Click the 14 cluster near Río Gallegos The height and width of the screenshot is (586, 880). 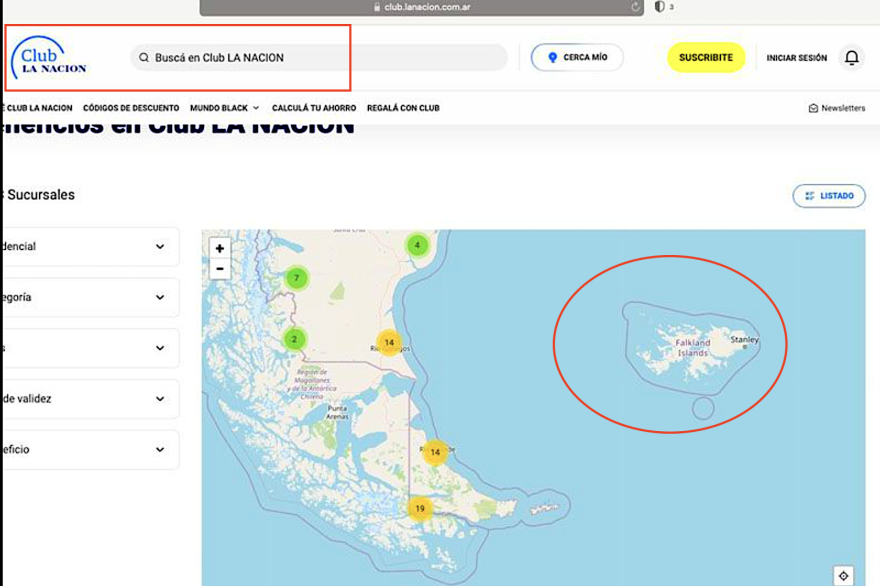click(x=389, y=342)
